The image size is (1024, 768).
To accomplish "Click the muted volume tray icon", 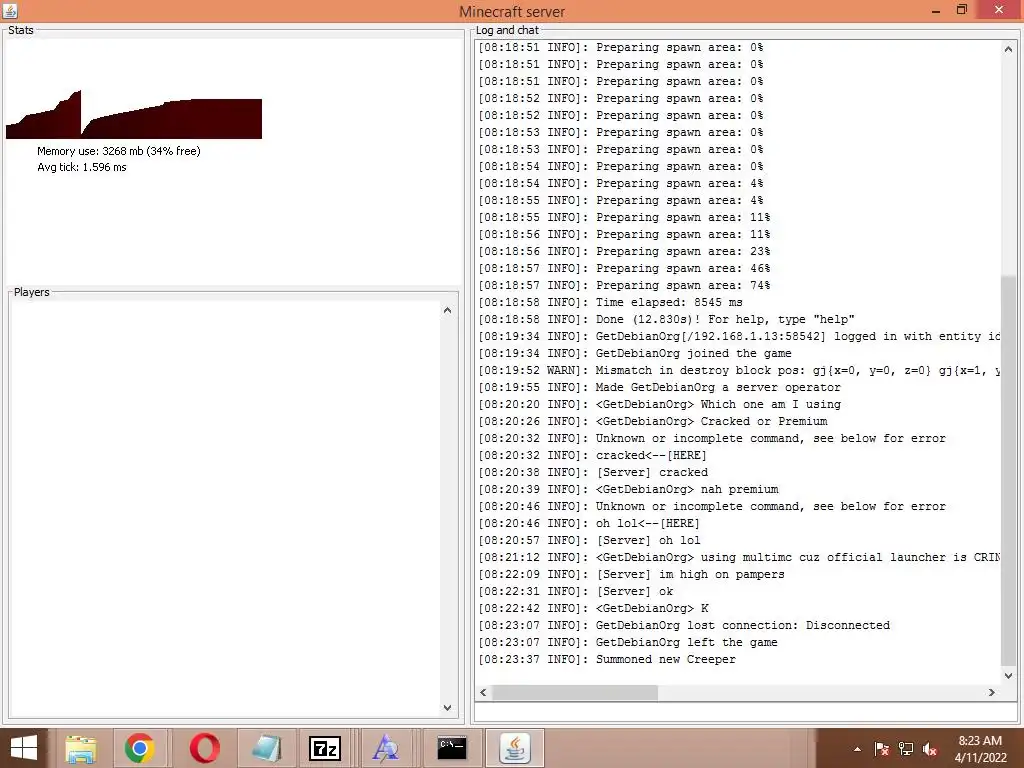I will click(x=930, y=749).
